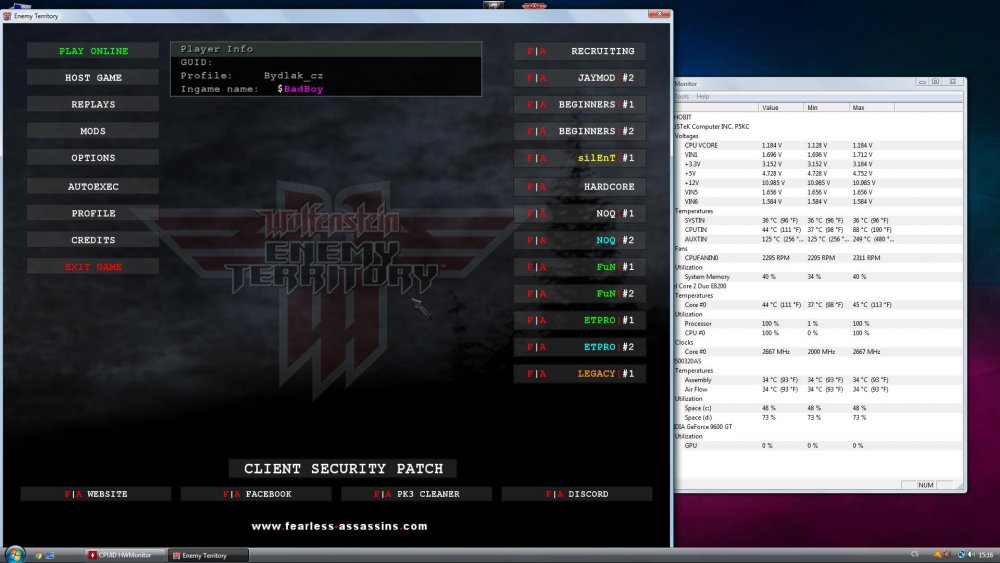Click the red EXIT GAME button
Screen dimensions: 1000x563
pyautogui.click(x=93, y=267)
